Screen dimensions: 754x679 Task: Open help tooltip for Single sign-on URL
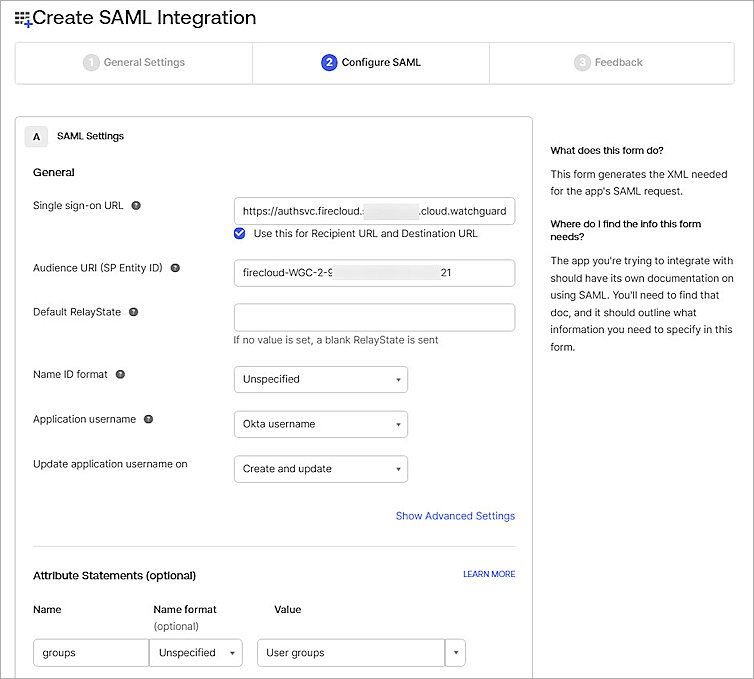pyautogui.click(x=136, y=206)
